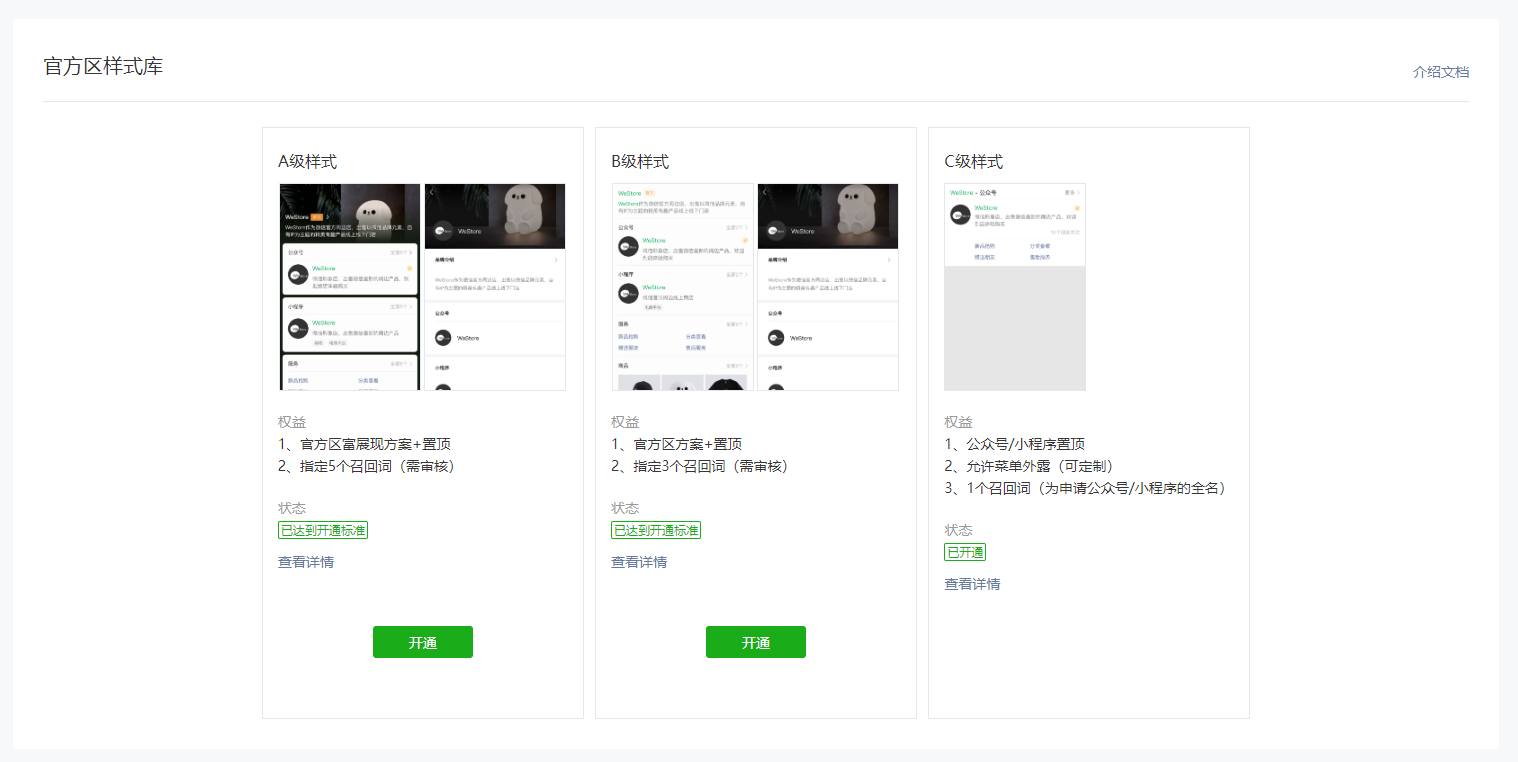Click 已达到开通标准 status tag in B级样式

click(656, 530)
